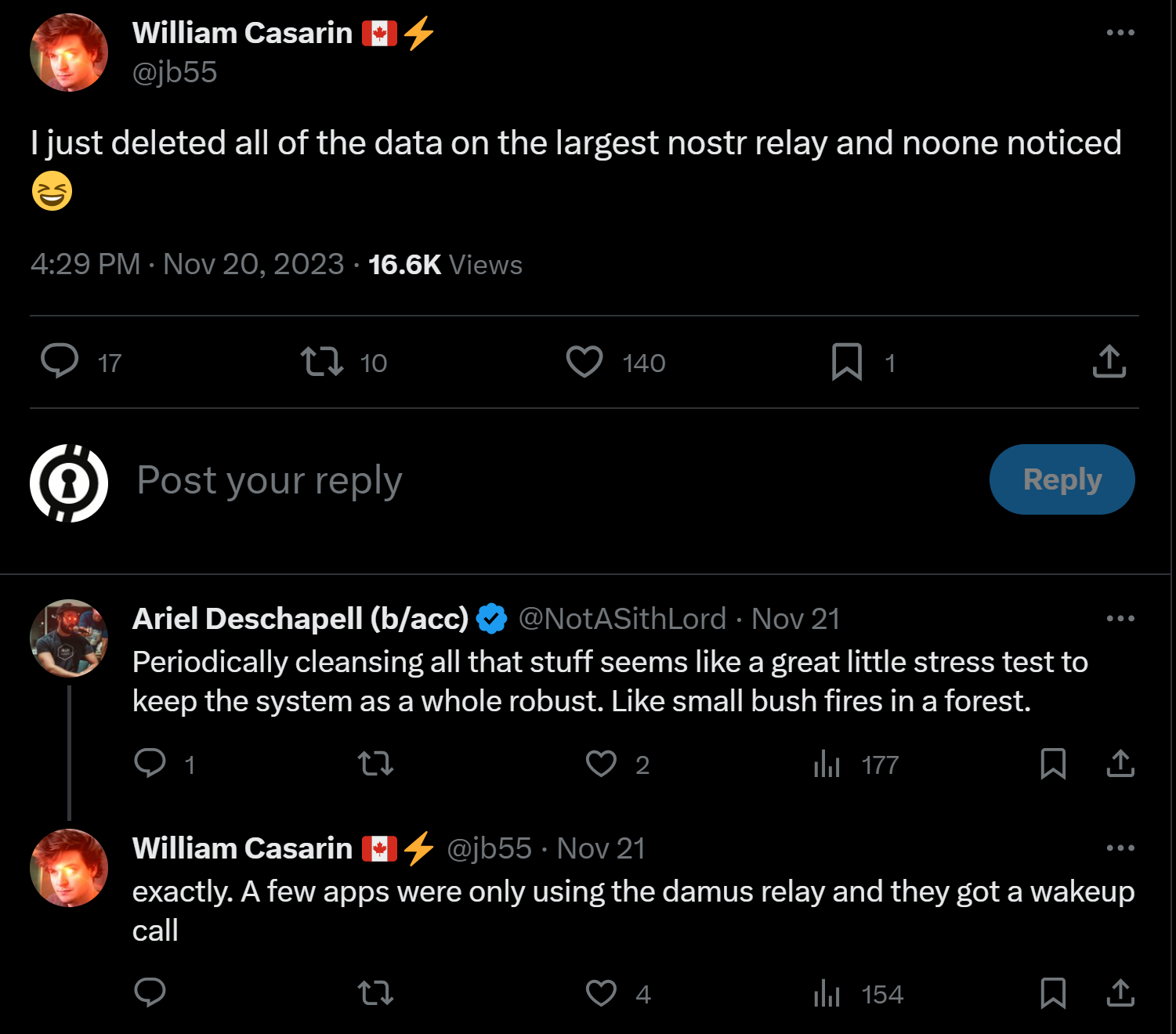1176x1034 pixels.
Task: Share William's 'wakeup call' reply
Action: click(x=1120, y=992)
